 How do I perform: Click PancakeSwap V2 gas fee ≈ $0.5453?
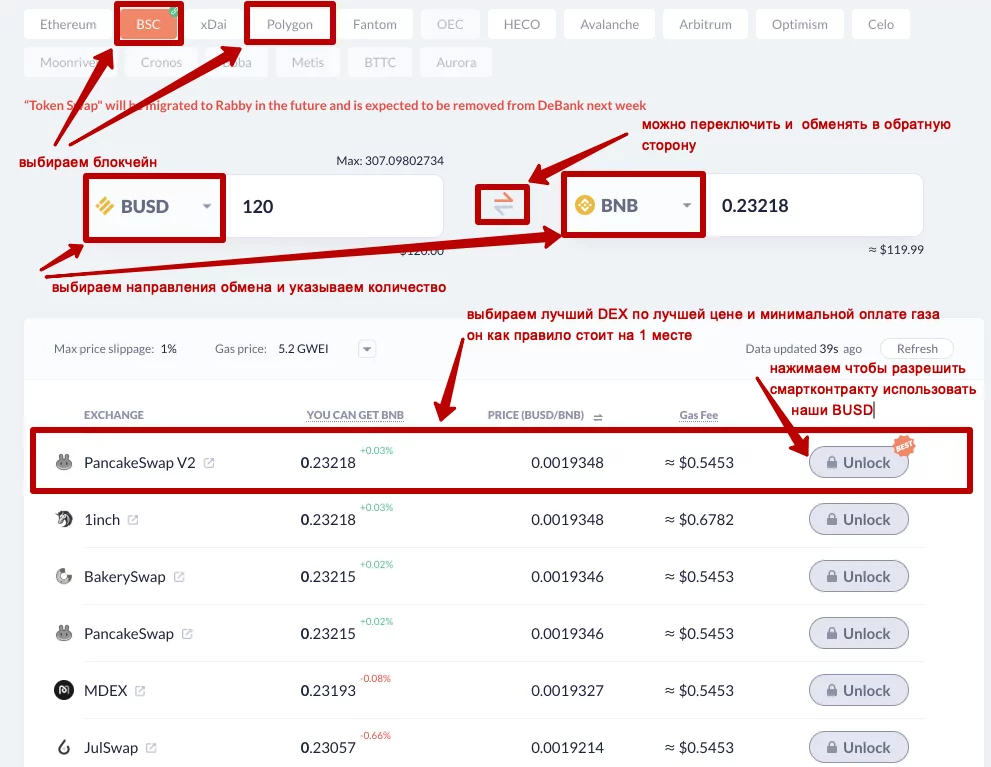[699, 462]
